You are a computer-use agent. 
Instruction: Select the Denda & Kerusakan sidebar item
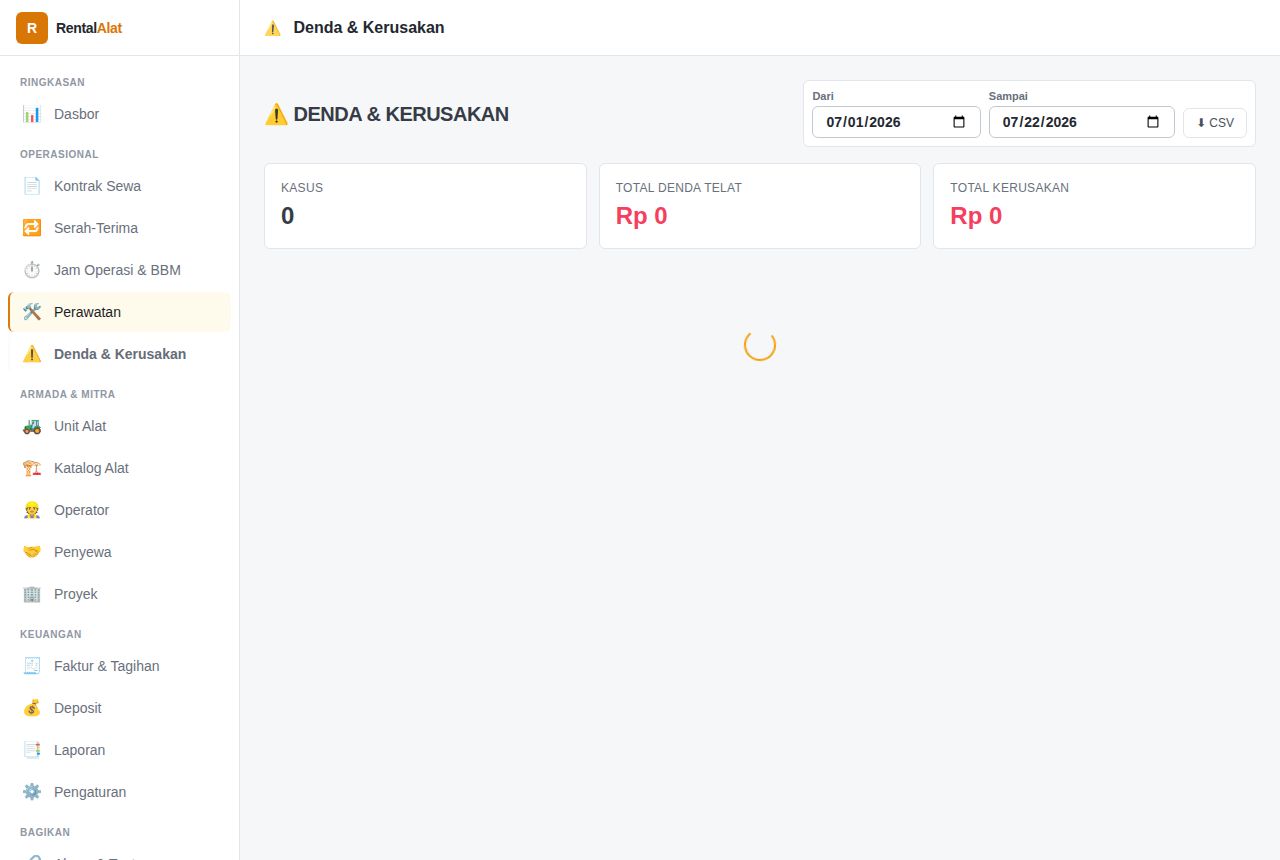click(120, 354)
